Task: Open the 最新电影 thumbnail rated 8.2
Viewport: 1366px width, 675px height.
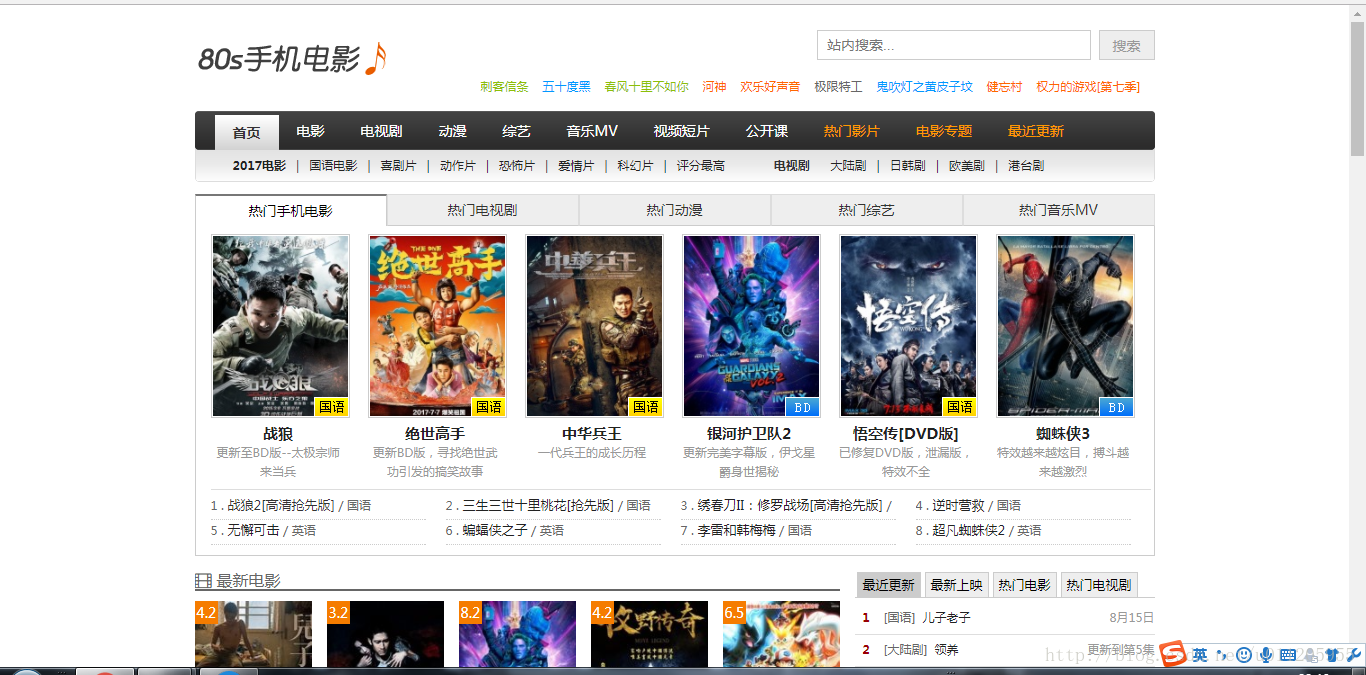Action: click(517, 634)
